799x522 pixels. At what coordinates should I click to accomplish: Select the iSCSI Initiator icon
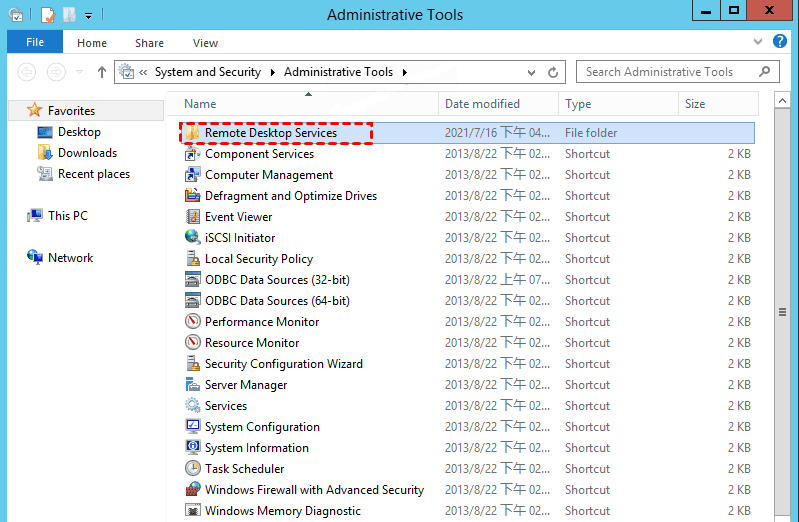(193, 238)
